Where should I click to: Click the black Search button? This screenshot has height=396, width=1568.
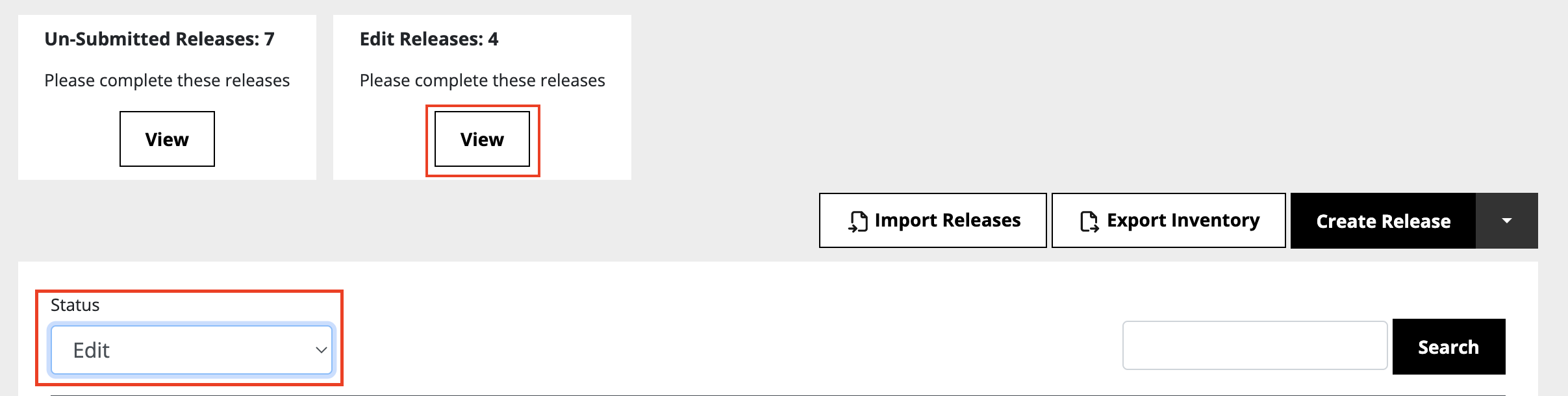tap(1449, 347)
